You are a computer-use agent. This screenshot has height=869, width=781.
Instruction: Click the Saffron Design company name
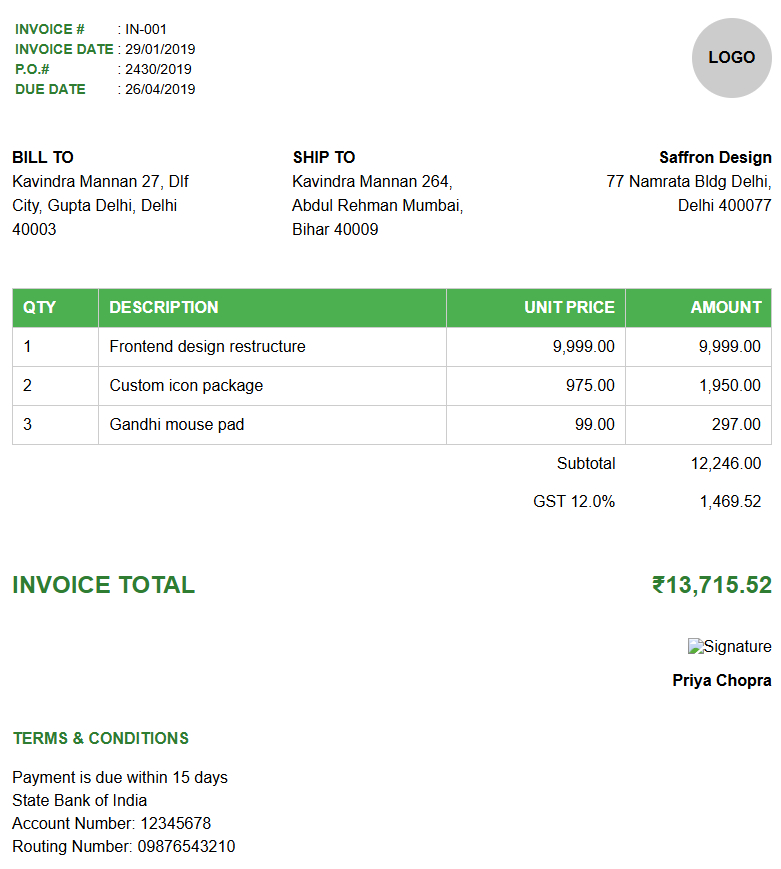pyautogui.click(x=715, y=157)
